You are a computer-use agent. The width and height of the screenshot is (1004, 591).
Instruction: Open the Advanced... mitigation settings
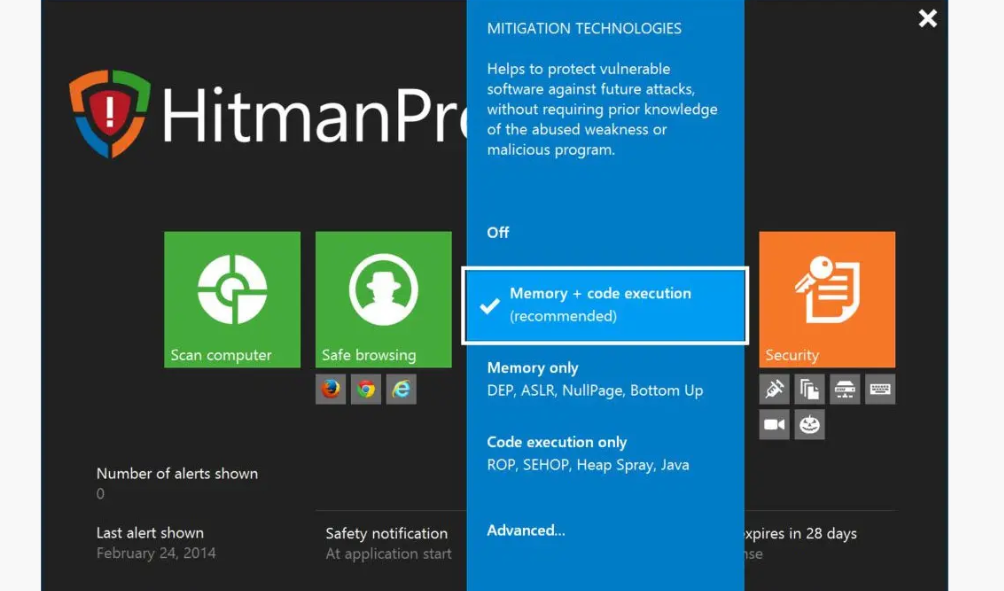click(526, 530)
